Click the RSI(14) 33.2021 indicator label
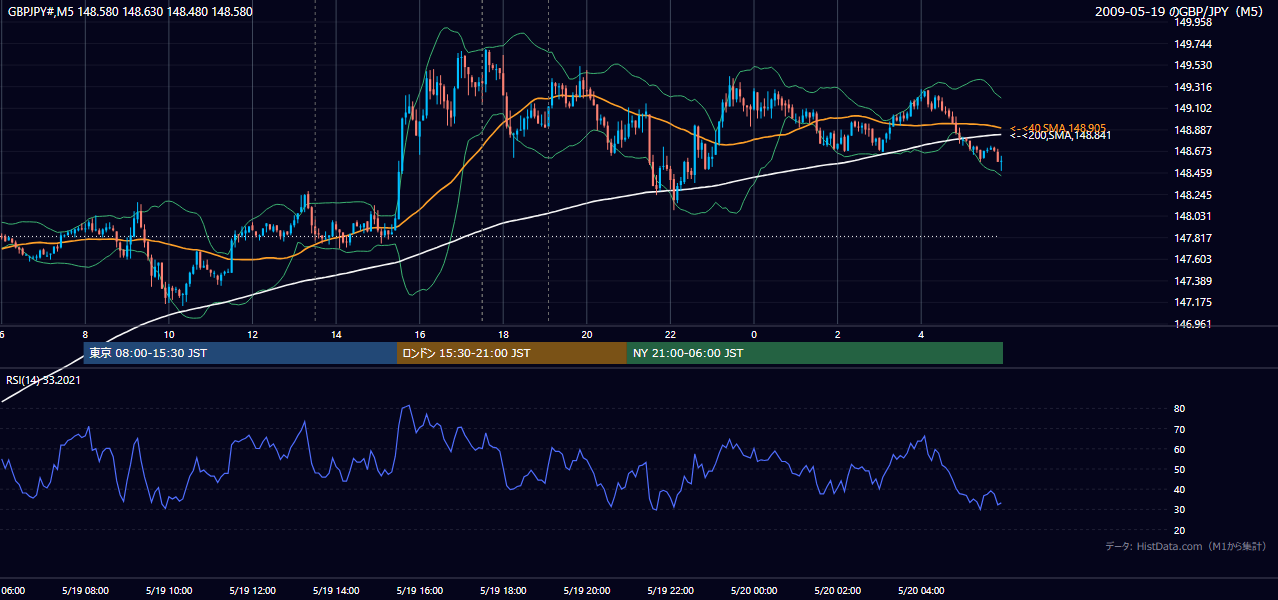The width and height of the screenshot is (1278, 600). coord(43,379)
